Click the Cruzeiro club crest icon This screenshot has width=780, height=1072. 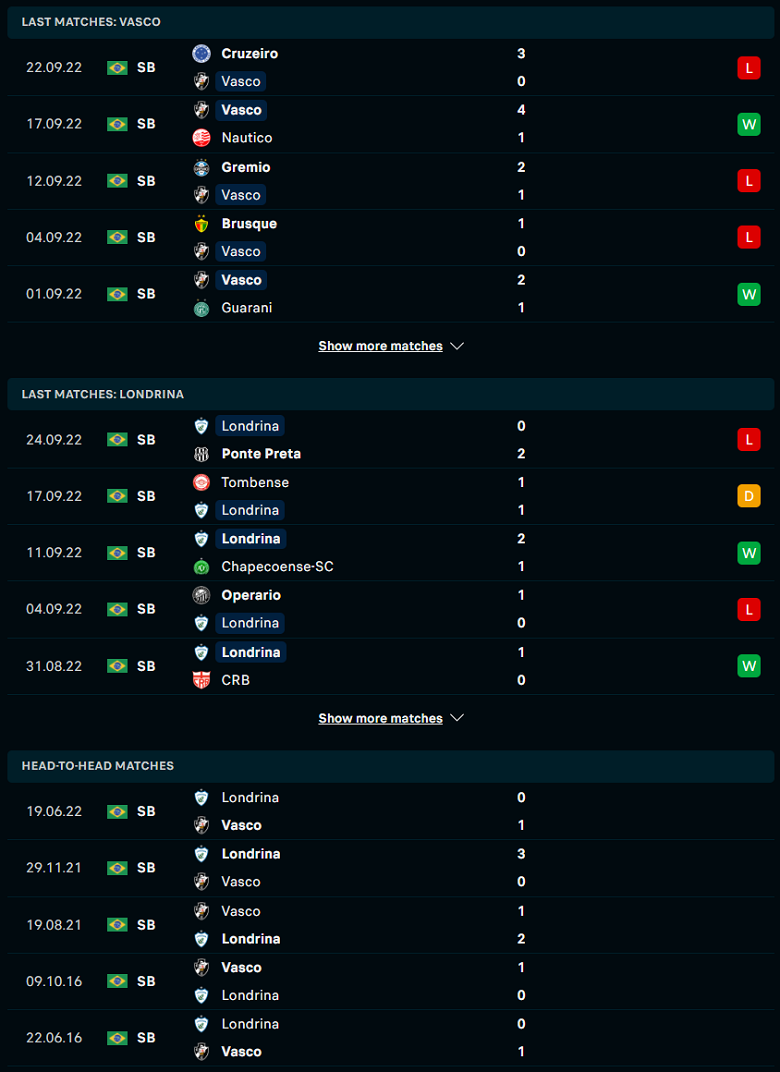[201, 53]
